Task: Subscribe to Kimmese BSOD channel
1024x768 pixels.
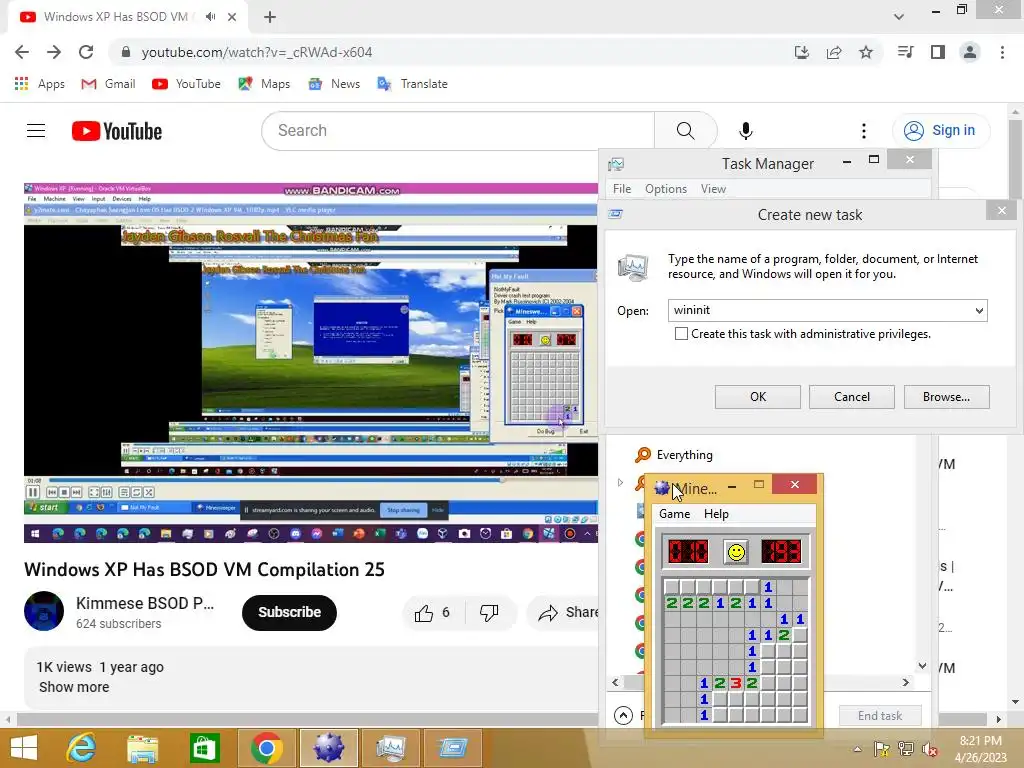Action: [x=289, y=613]
